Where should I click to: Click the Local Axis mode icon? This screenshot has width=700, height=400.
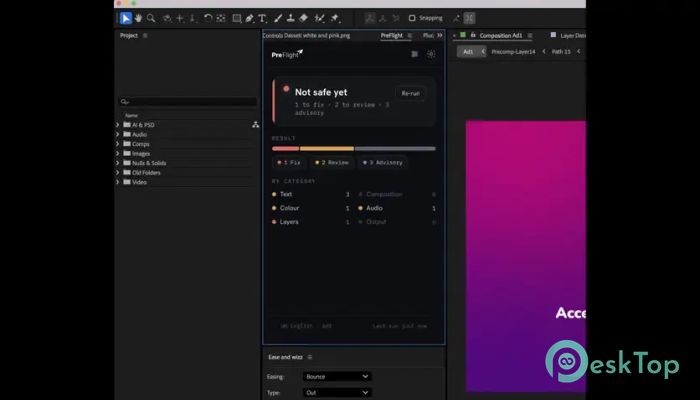coord(370,18)
